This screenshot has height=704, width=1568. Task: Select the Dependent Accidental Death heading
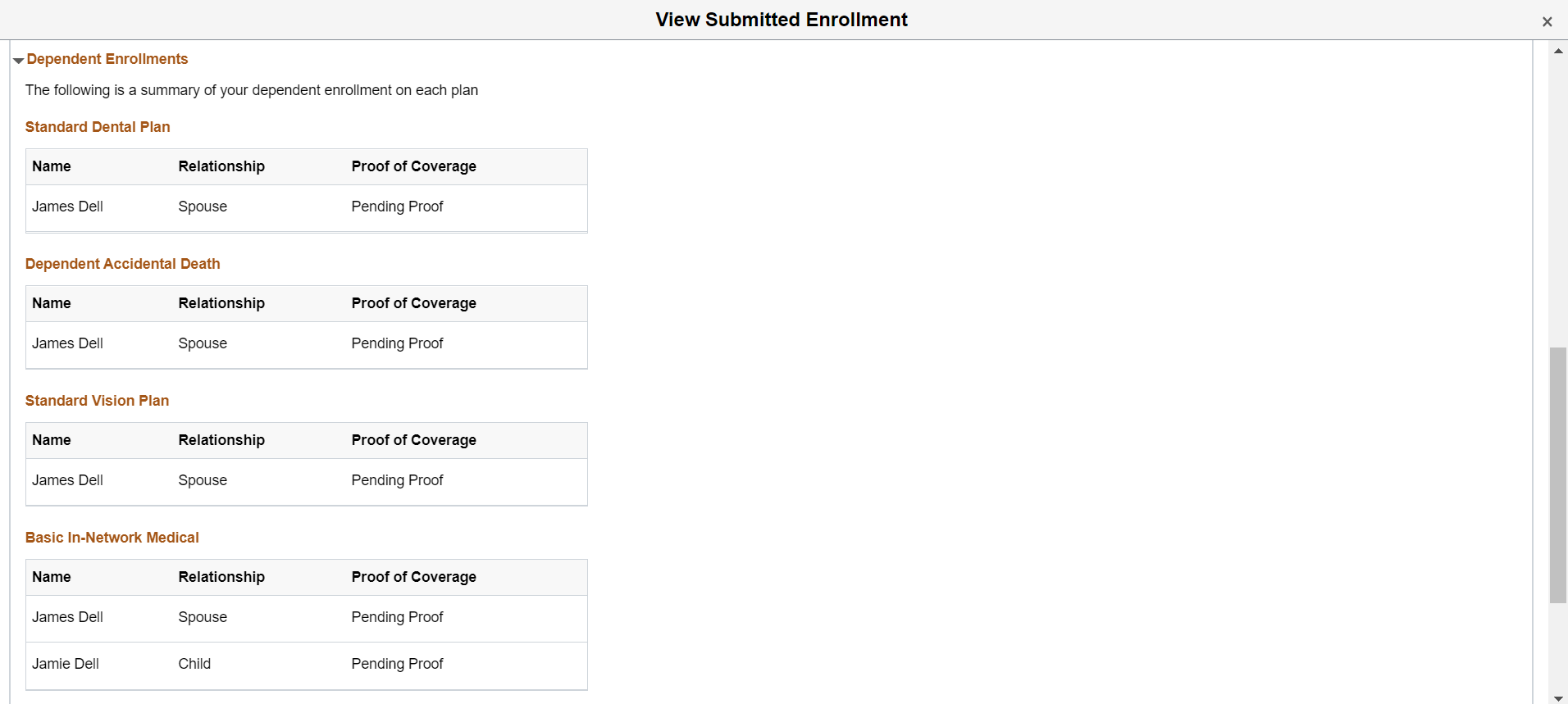(x=122, y=264)
